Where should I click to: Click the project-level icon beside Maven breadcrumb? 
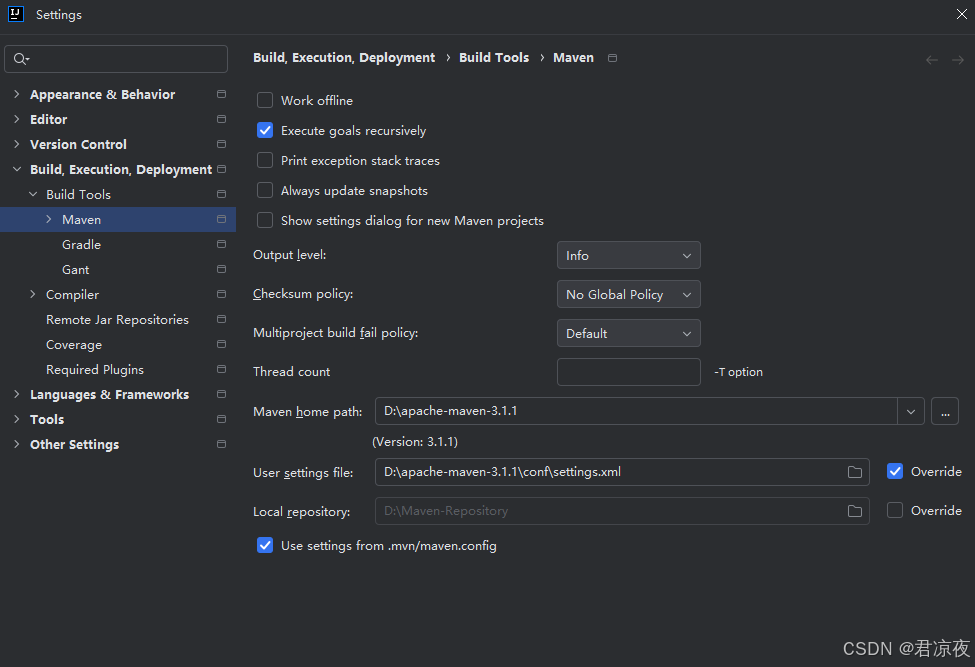[613, 58]
